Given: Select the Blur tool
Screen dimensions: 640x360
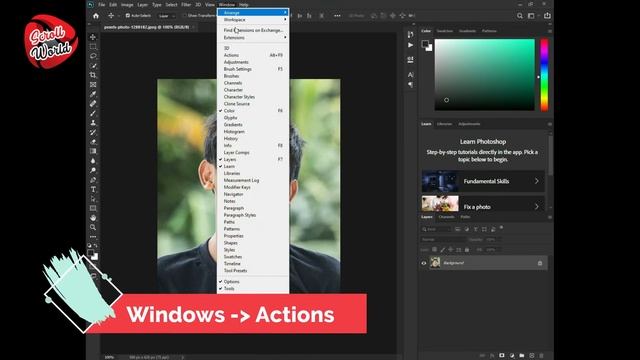Looking at the screenshot, I should (93, 161).
